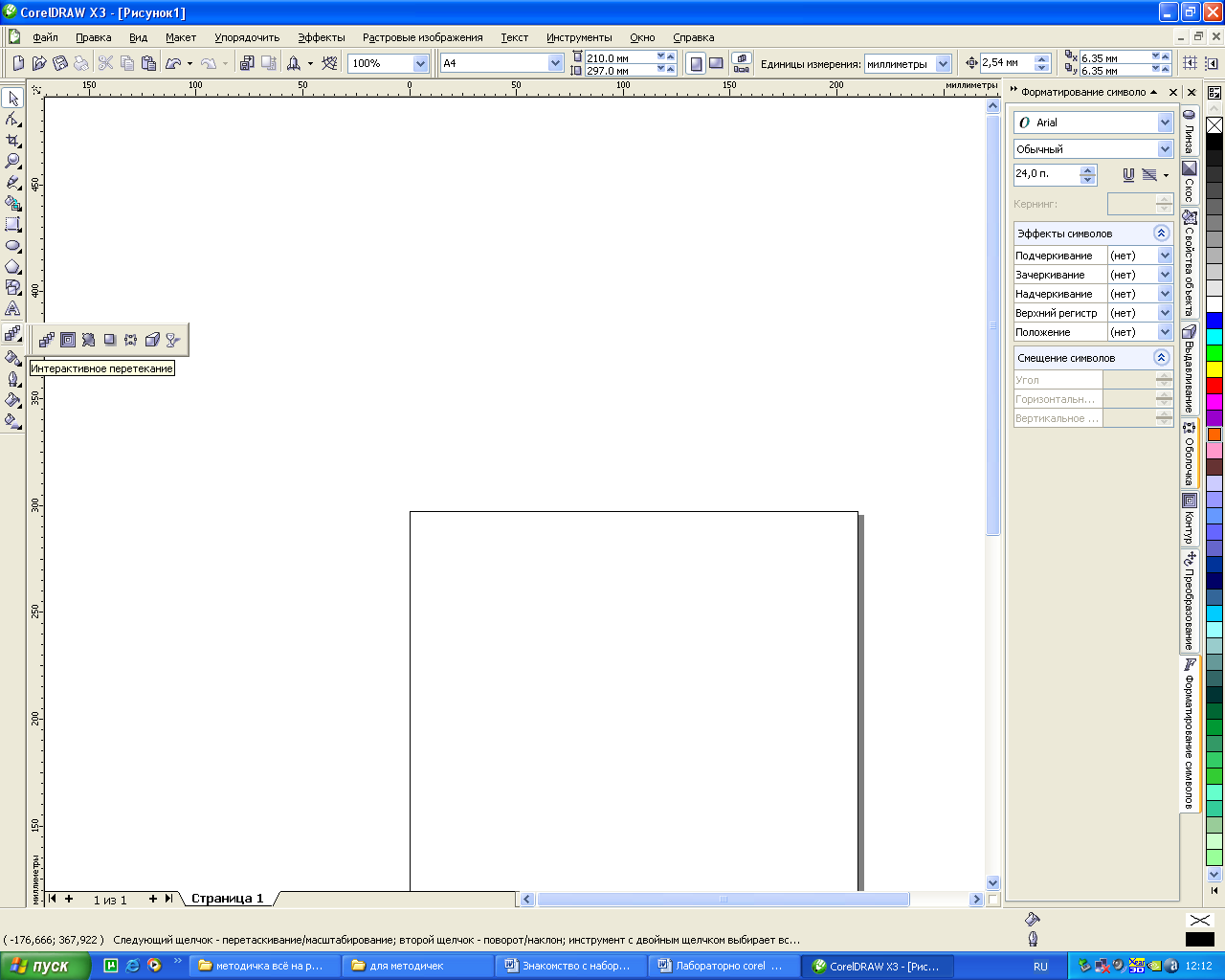Viewport: 1225px width, 980px height.
Task: Select the Outline pen tool
Action: [12, 379]
